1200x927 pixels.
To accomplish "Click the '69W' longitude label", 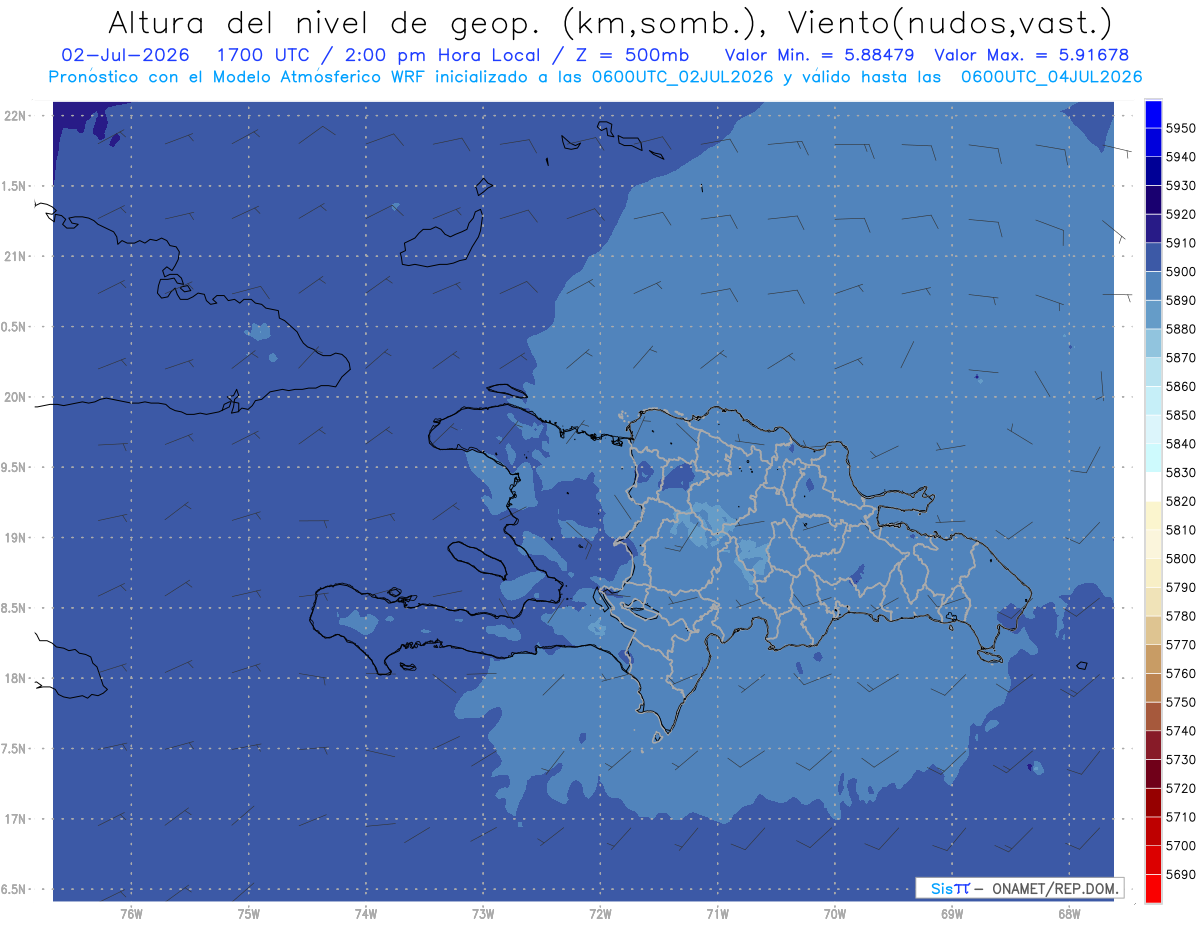I will pyautogui.click(x=952, y=912).
